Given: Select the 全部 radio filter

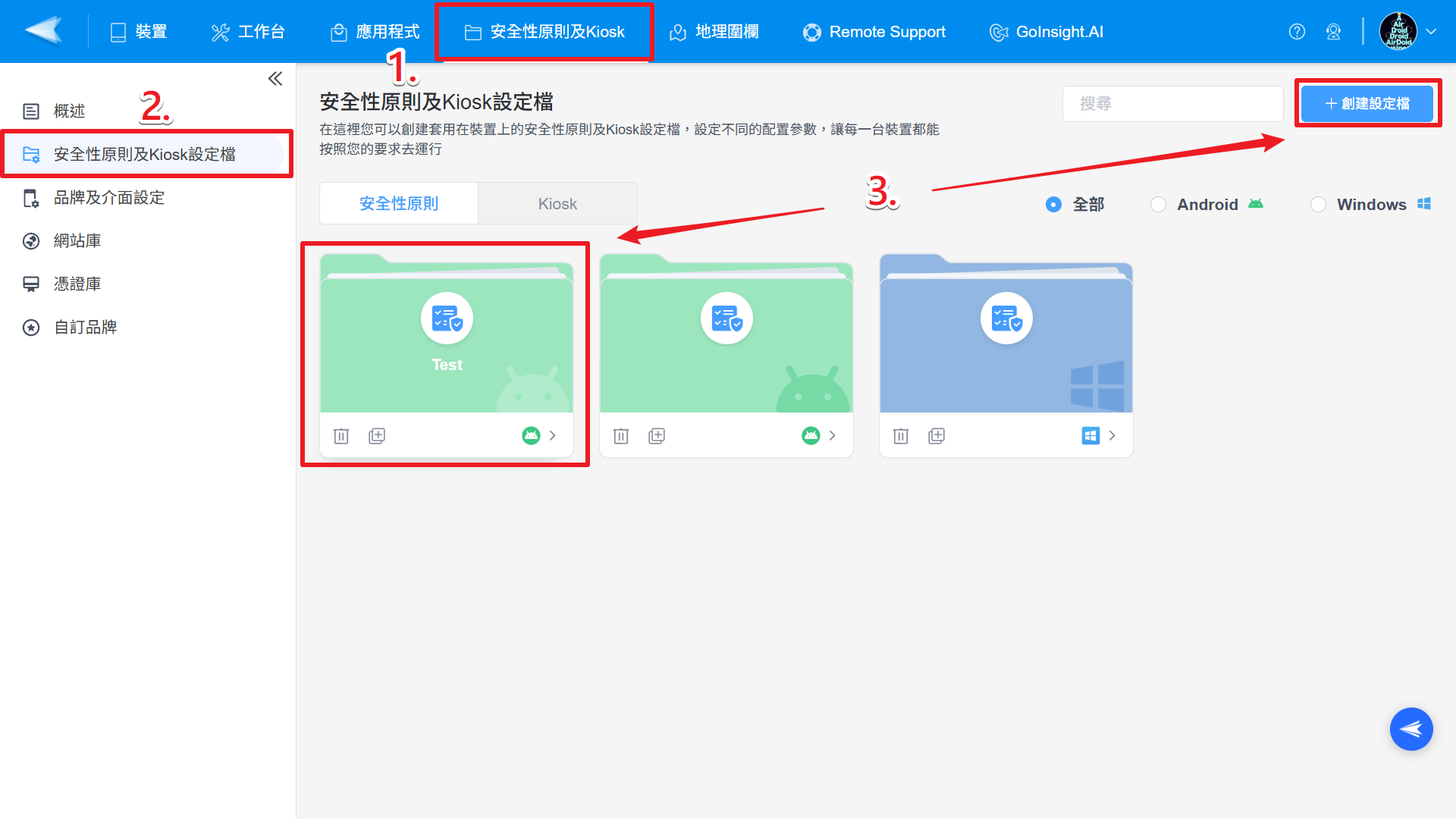Looking at the screenshot, I should 1053,205.
